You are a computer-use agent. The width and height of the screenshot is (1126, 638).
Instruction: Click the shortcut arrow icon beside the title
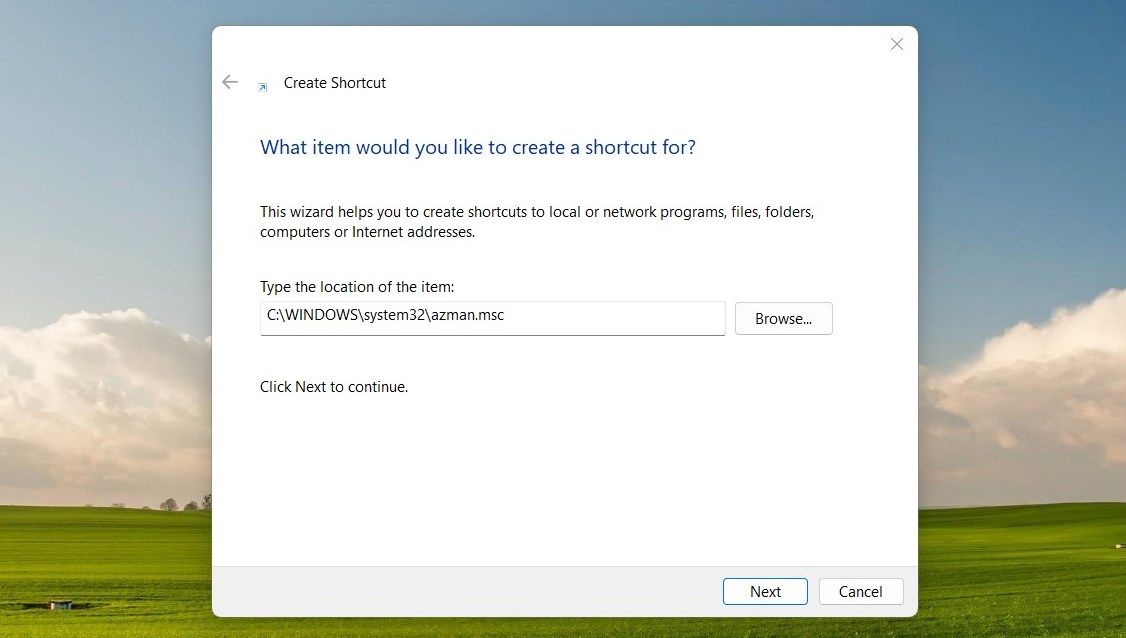click(263, 87)
